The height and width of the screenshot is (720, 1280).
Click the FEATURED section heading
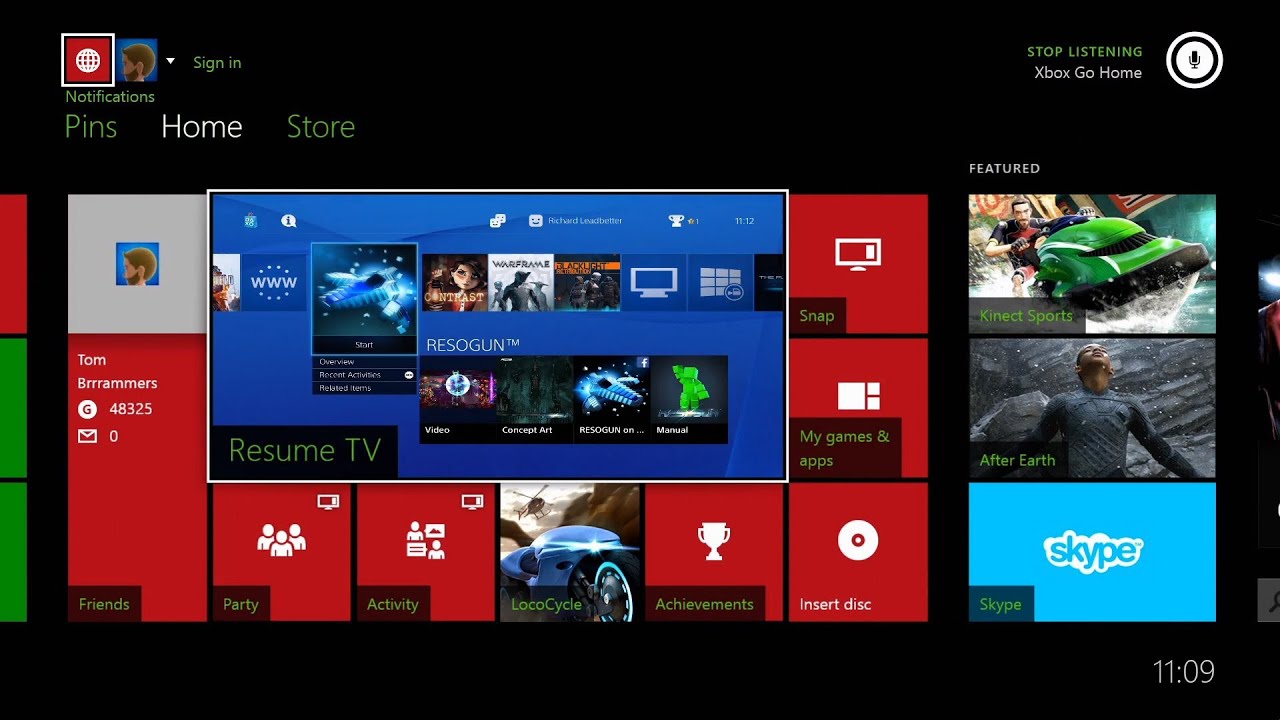click(x=1004, y=169)
